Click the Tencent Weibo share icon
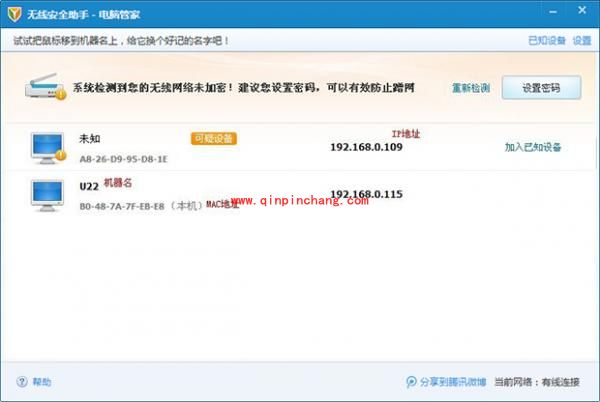The width and height of the screenshot is (600, 402). tap(411, 381)
